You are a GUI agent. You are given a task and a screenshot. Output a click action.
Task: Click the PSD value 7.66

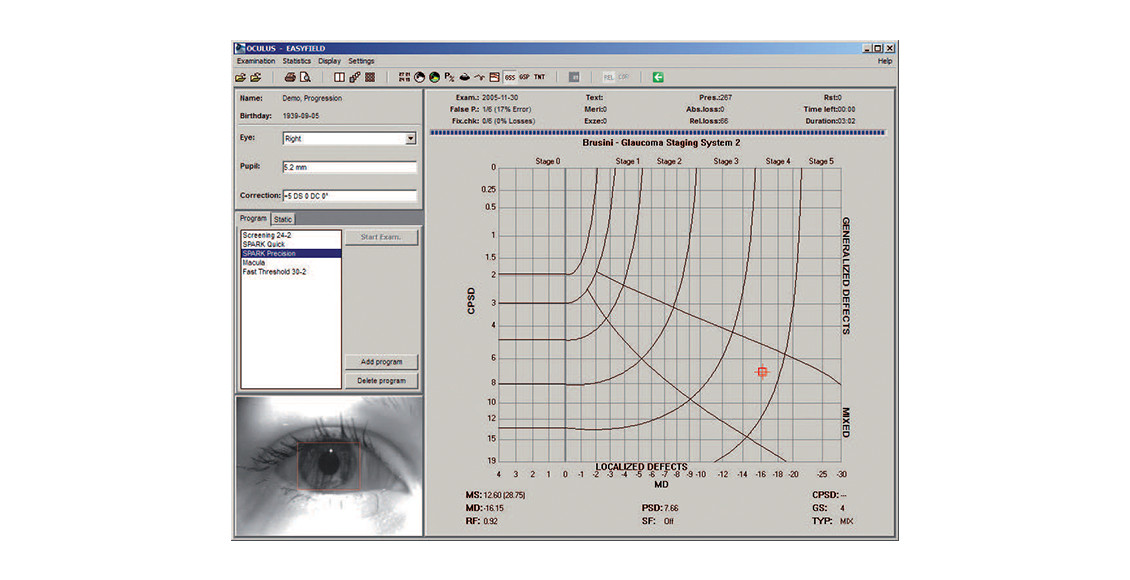[x=670, y=508]
